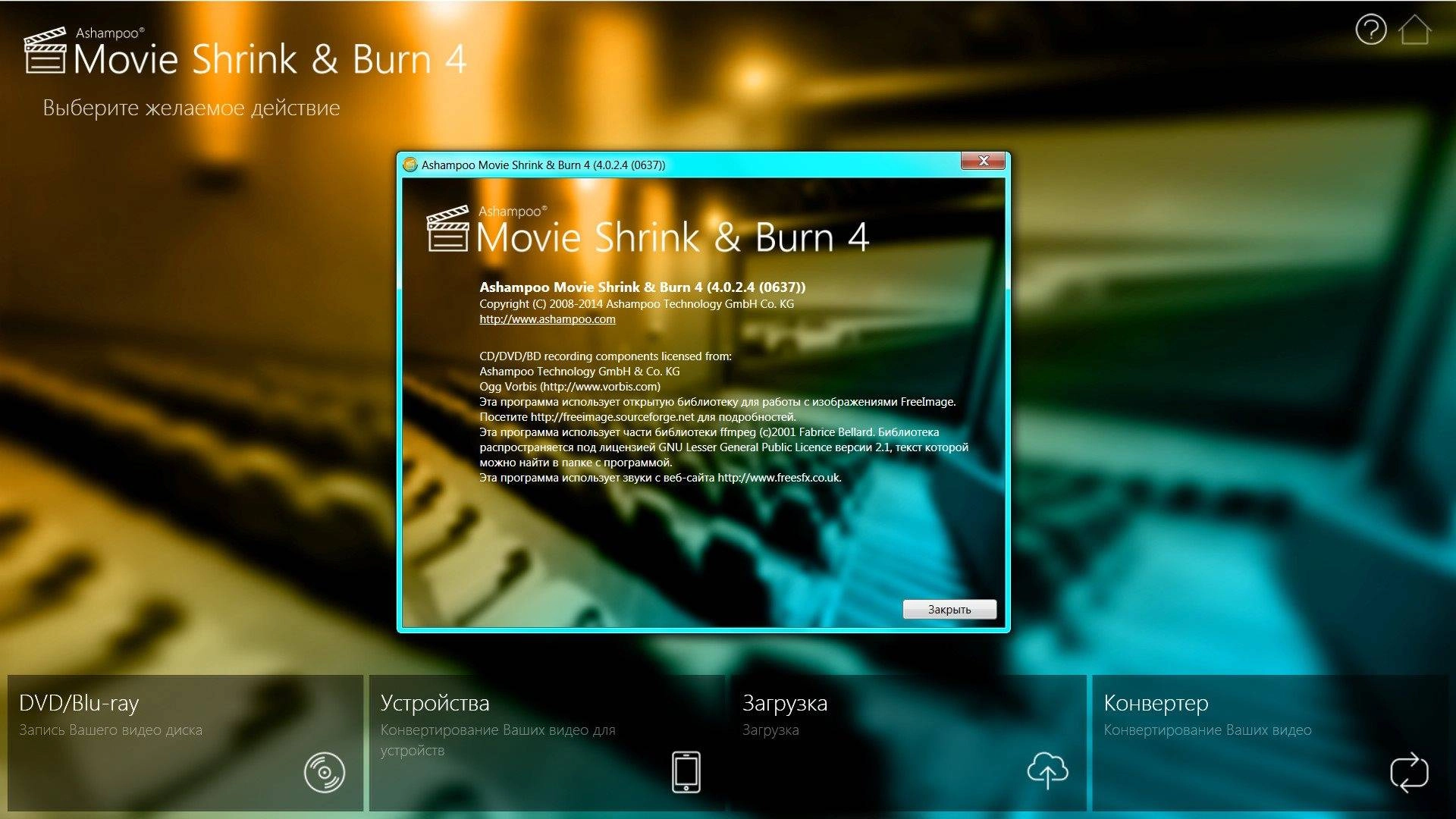
Task: Click the Copyright (C) 2008-2014 line
Action: [x=637, y=304]
